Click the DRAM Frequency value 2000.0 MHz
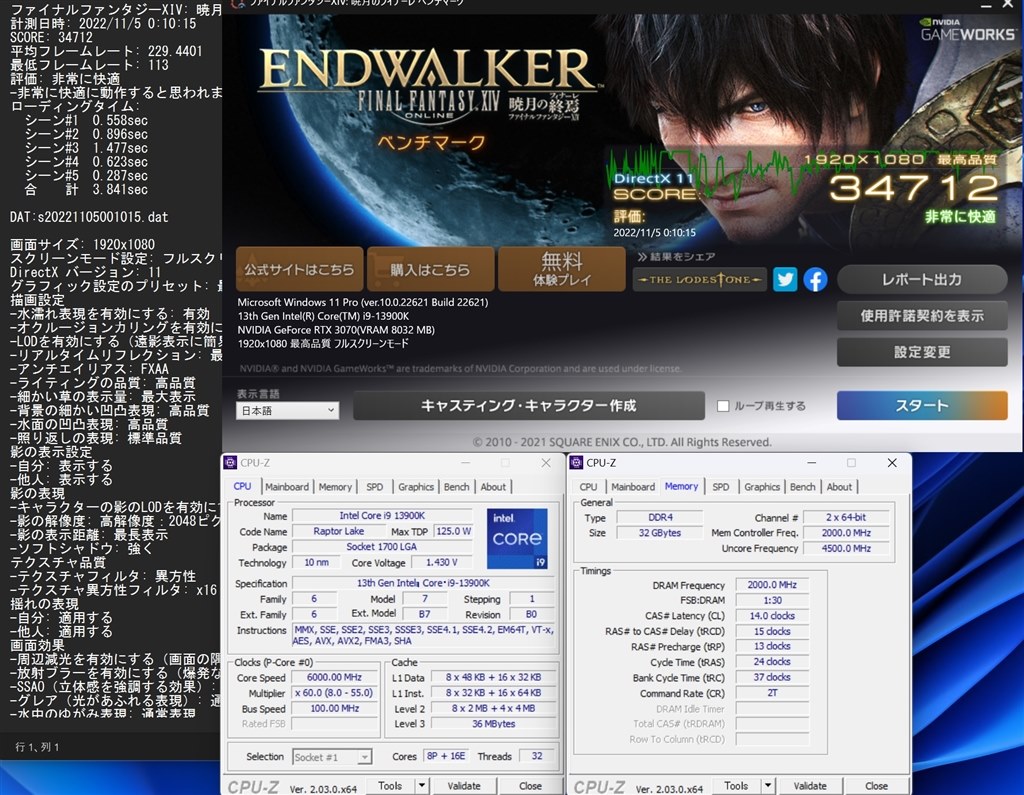The width and height of the screenshot is (1024, 795). 772,585
